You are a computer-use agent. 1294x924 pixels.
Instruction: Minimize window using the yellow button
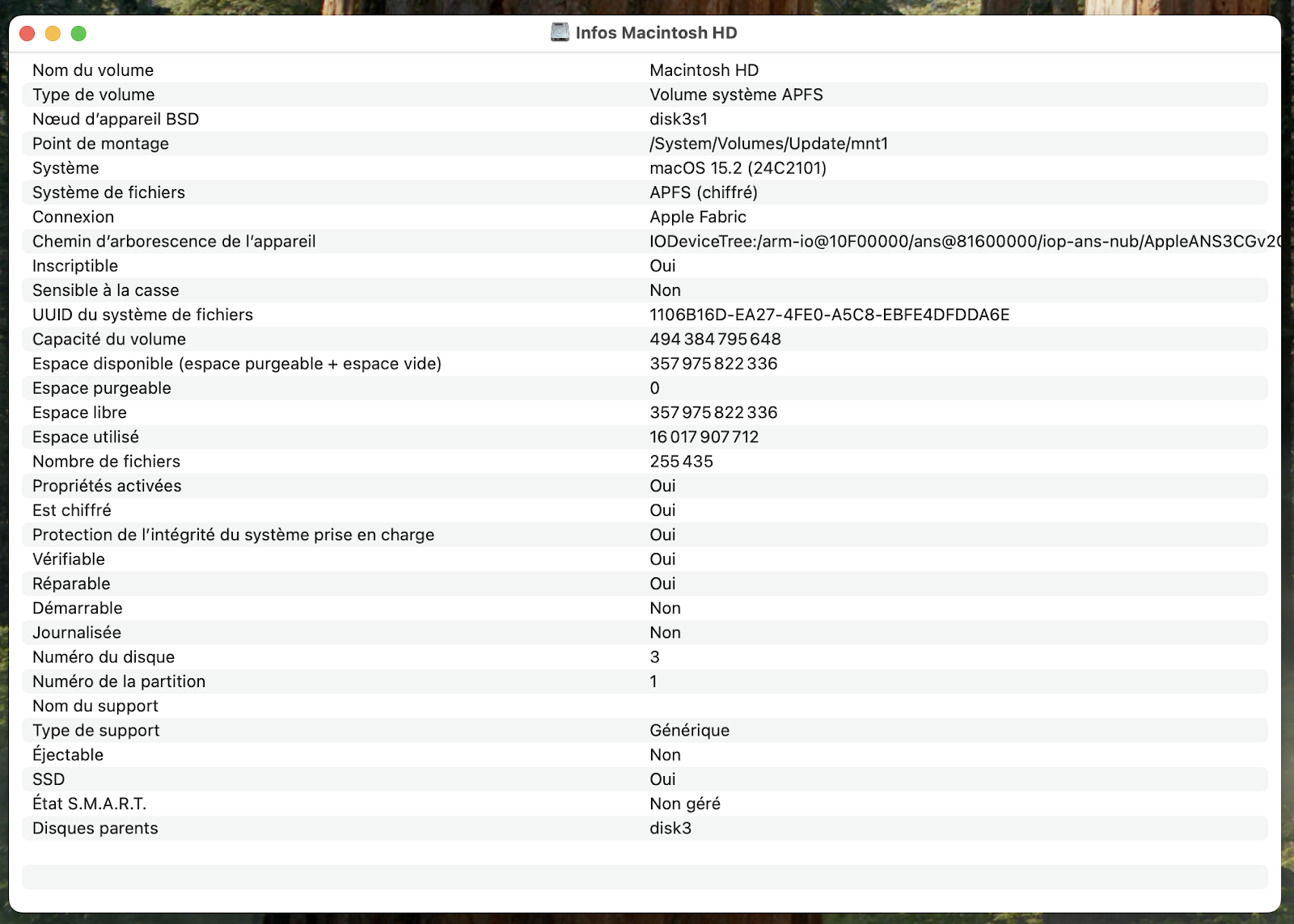pyautogui.click(x=53, y=33)
